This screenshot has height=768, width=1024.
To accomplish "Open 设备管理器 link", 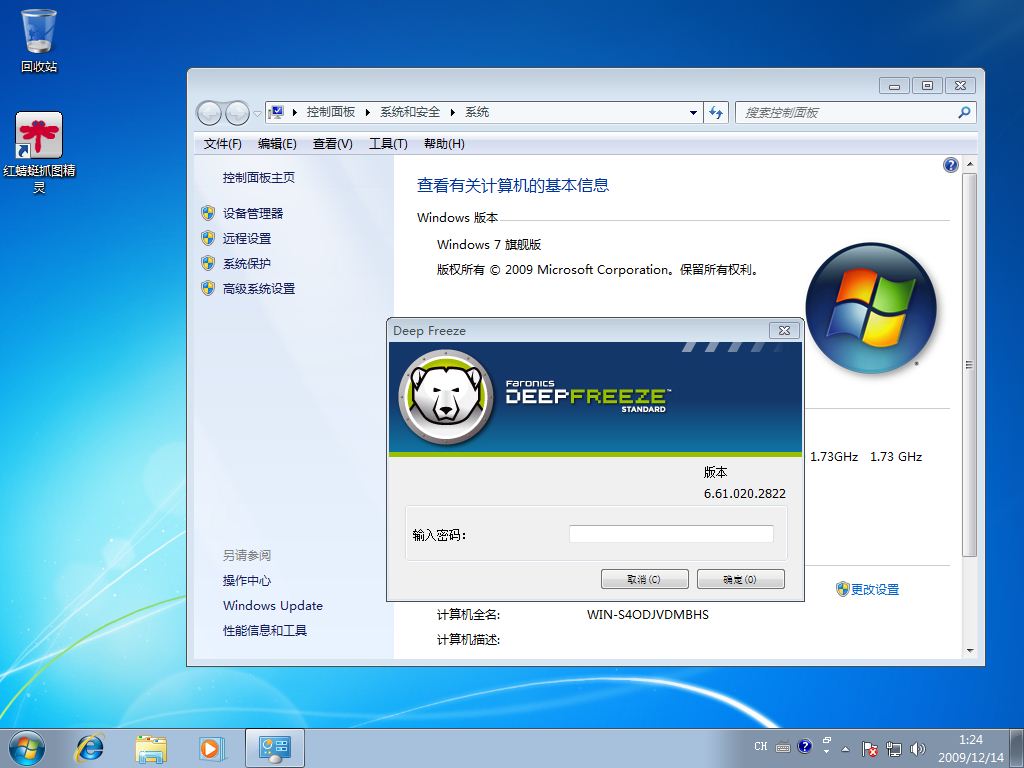I will point(253,213).
